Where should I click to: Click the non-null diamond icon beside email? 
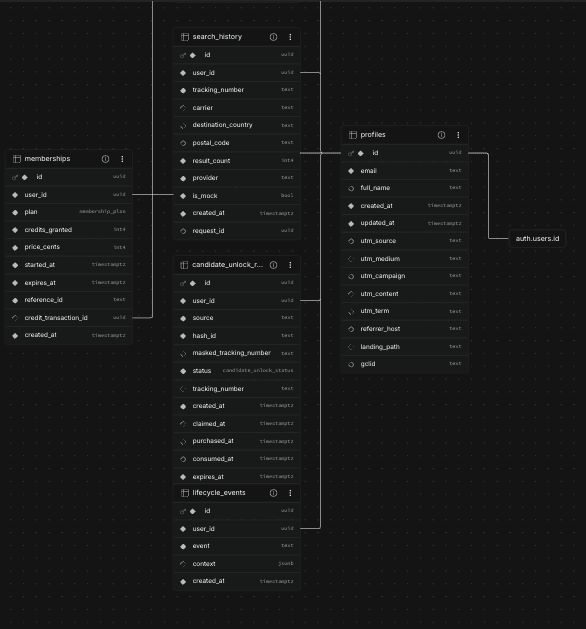(351, 171)
